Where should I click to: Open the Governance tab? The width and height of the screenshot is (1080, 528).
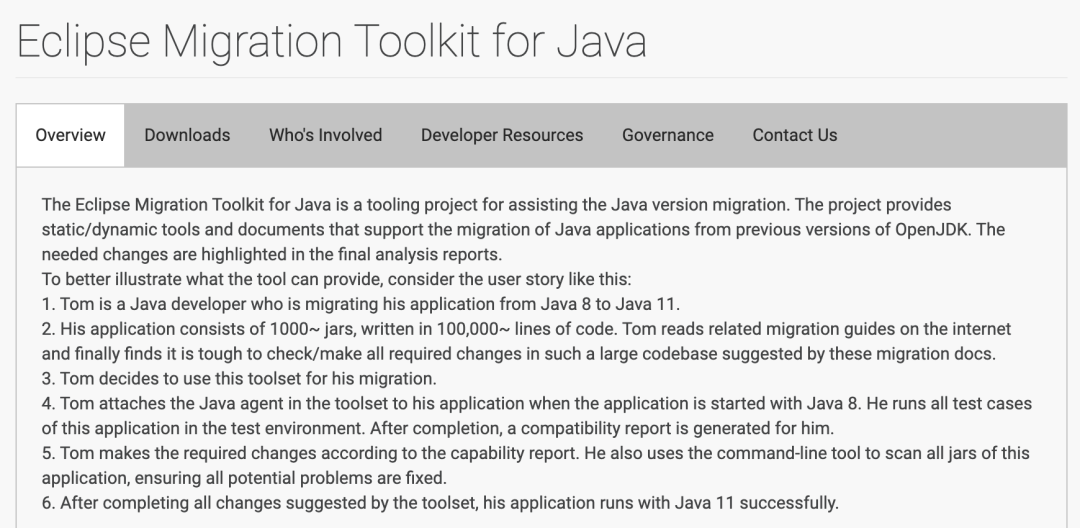(x=667, y=135)
